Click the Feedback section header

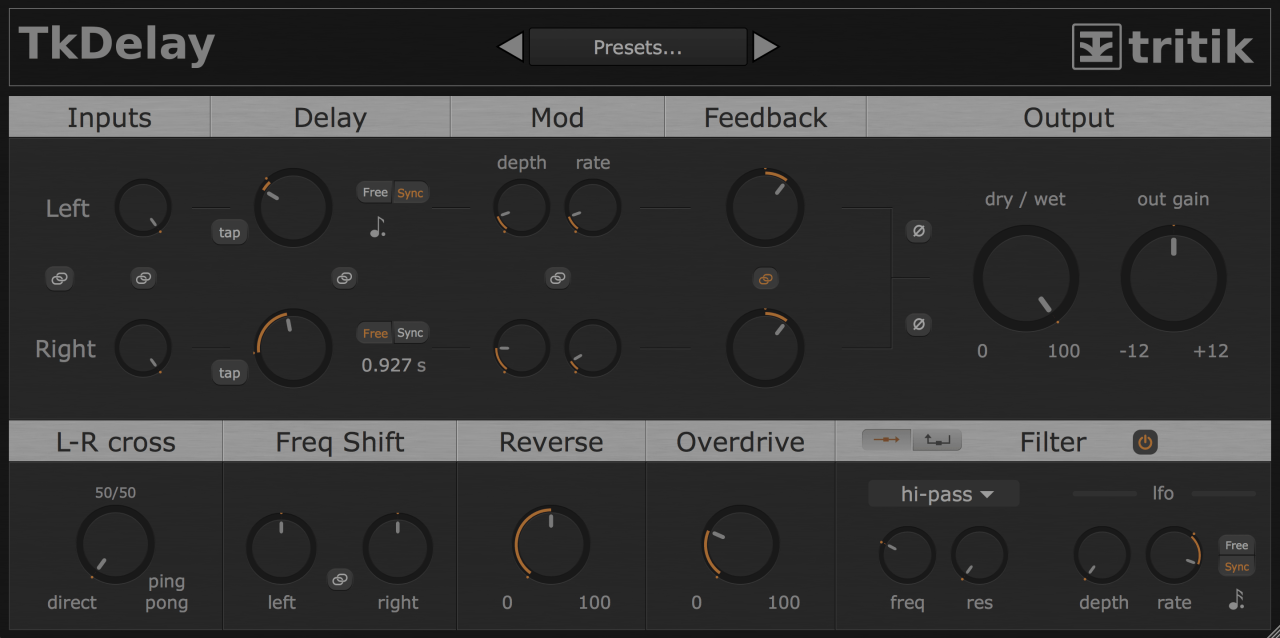(x=766, y=118)
